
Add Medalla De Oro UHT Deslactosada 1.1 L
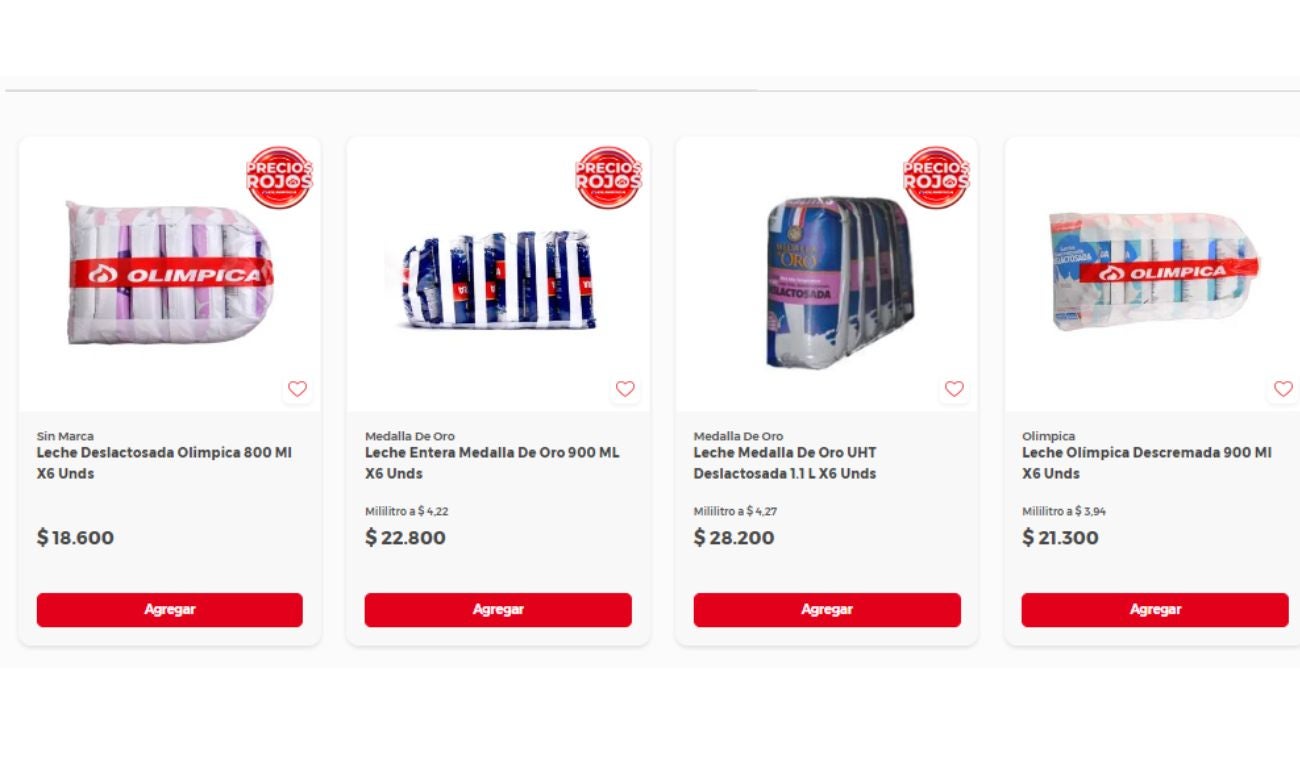tap(827, 610)
